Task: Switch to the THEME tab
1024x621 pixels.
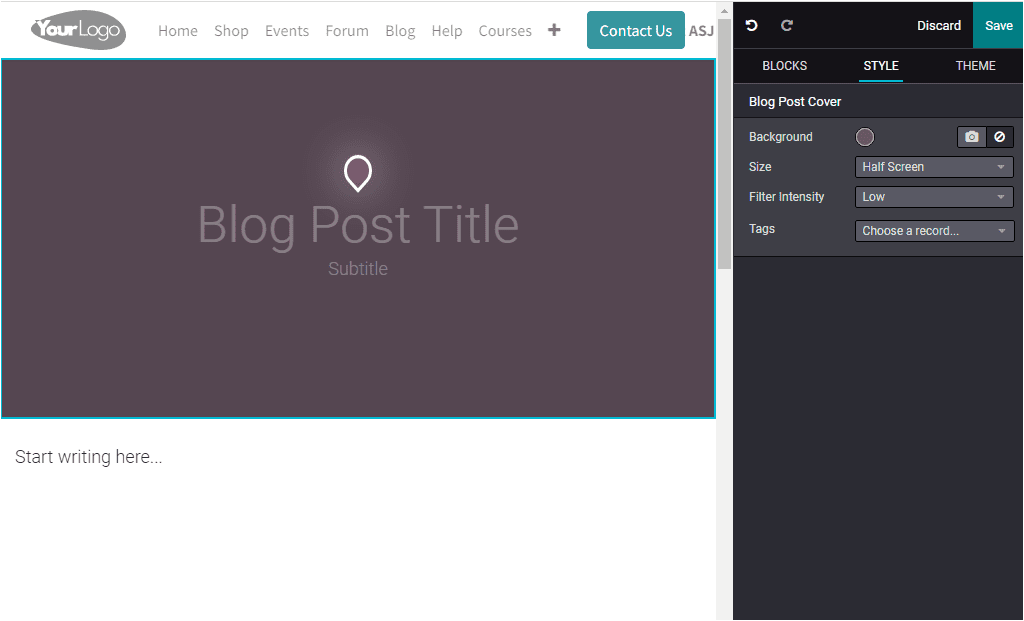Action: click(975, 66)
